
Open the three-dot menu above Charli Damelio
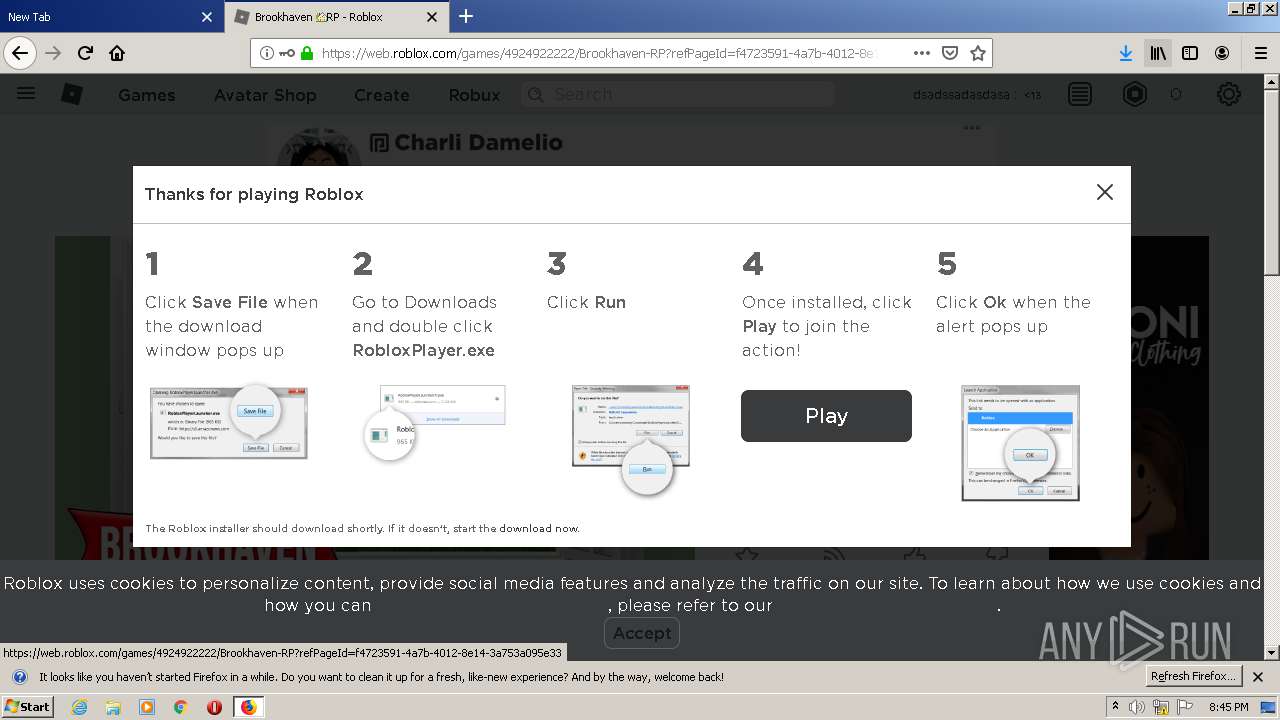point(971,128)
